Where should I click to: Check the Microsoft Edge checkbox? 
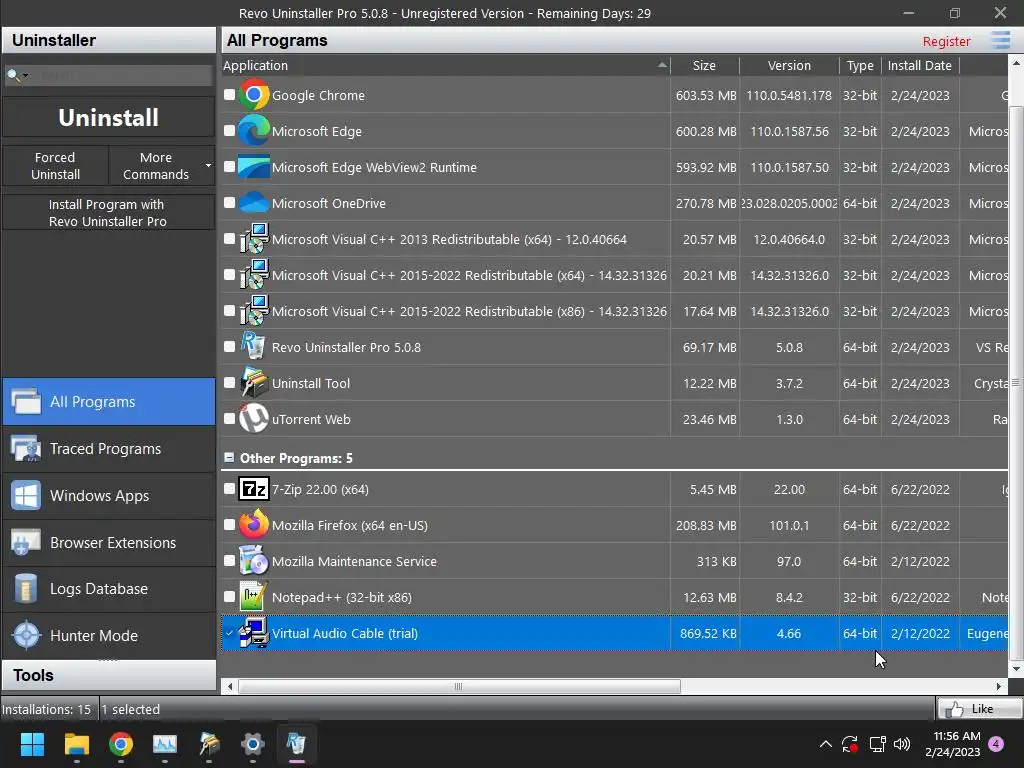click(x=229, y=131)
